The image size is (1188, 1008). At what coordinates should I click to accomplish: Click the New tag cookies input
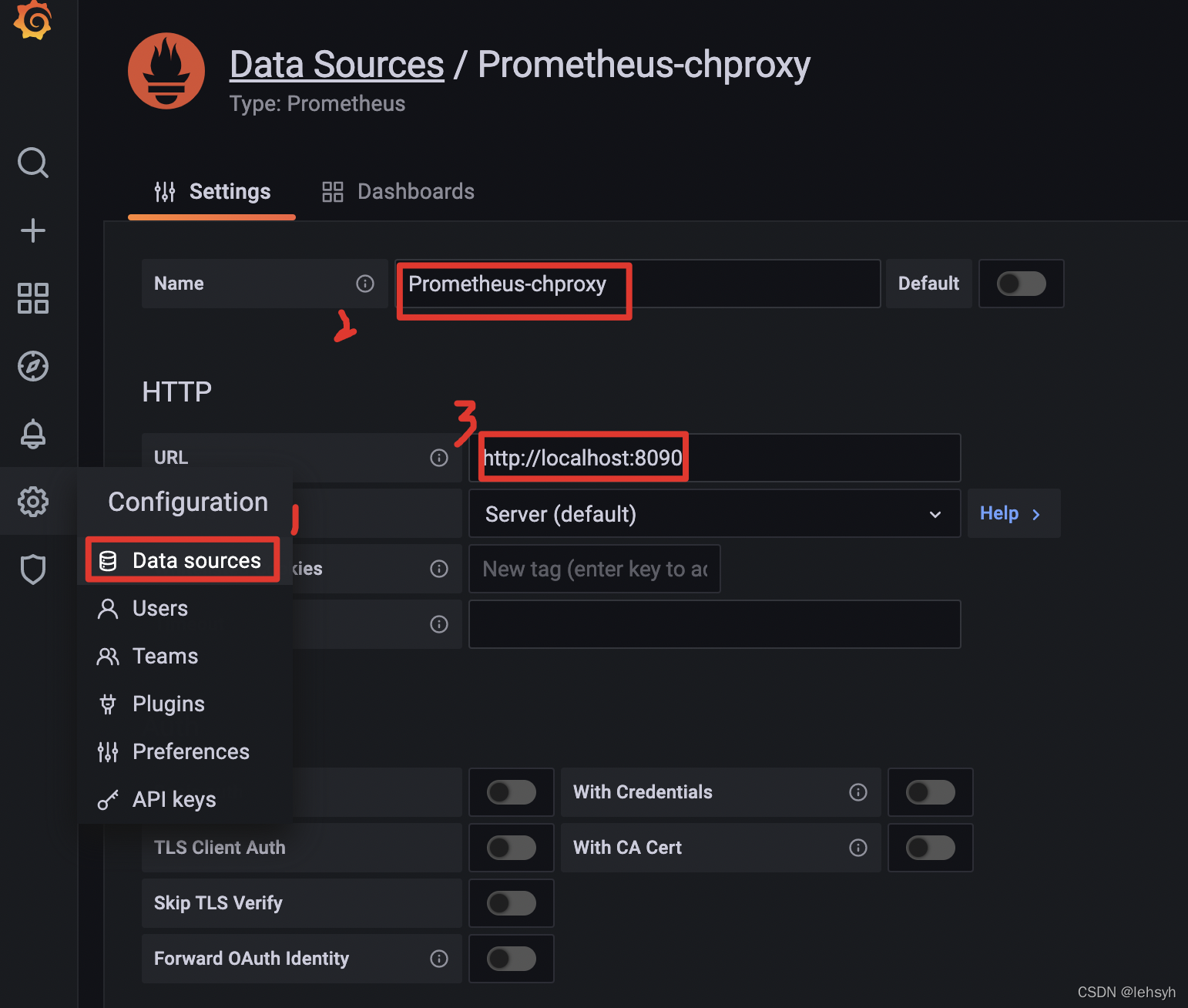click(x=595, y=569)
